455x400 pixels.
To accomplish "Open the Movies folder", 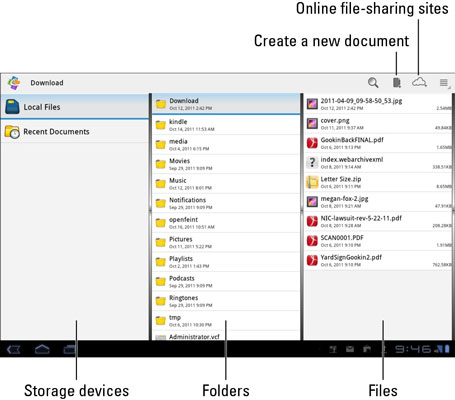I will click(226, 164).
